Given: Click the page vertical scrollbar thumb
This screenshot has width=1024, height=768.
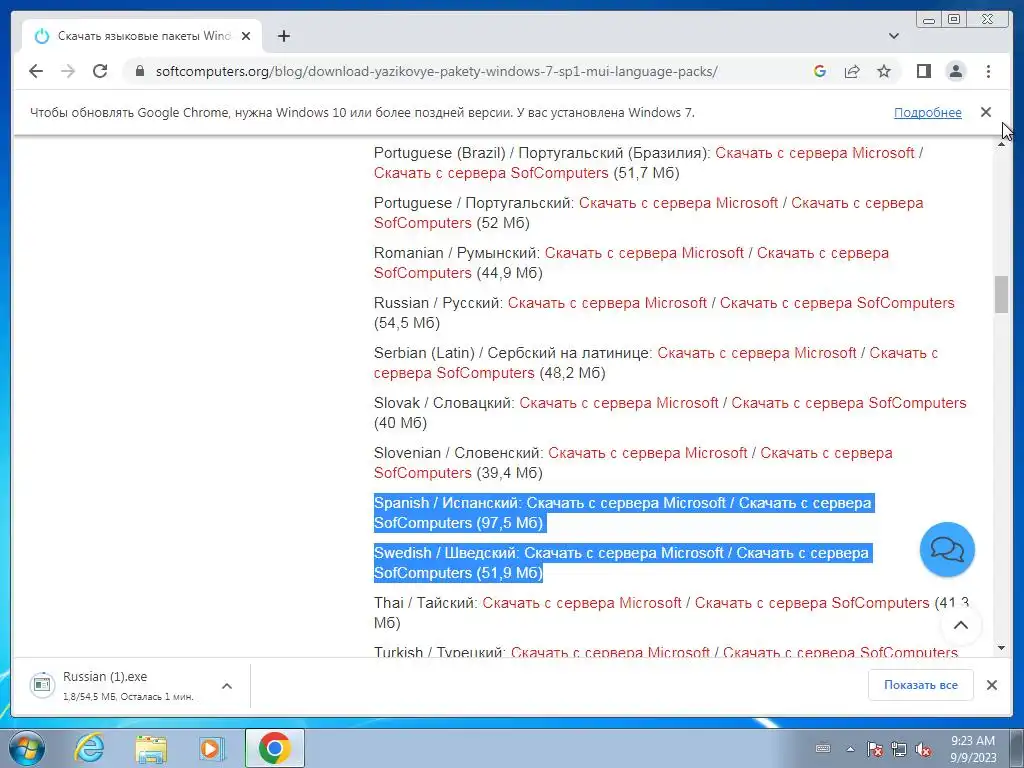Looking at the screenshot, I should pyautogui.click(x=1001, y=295).
